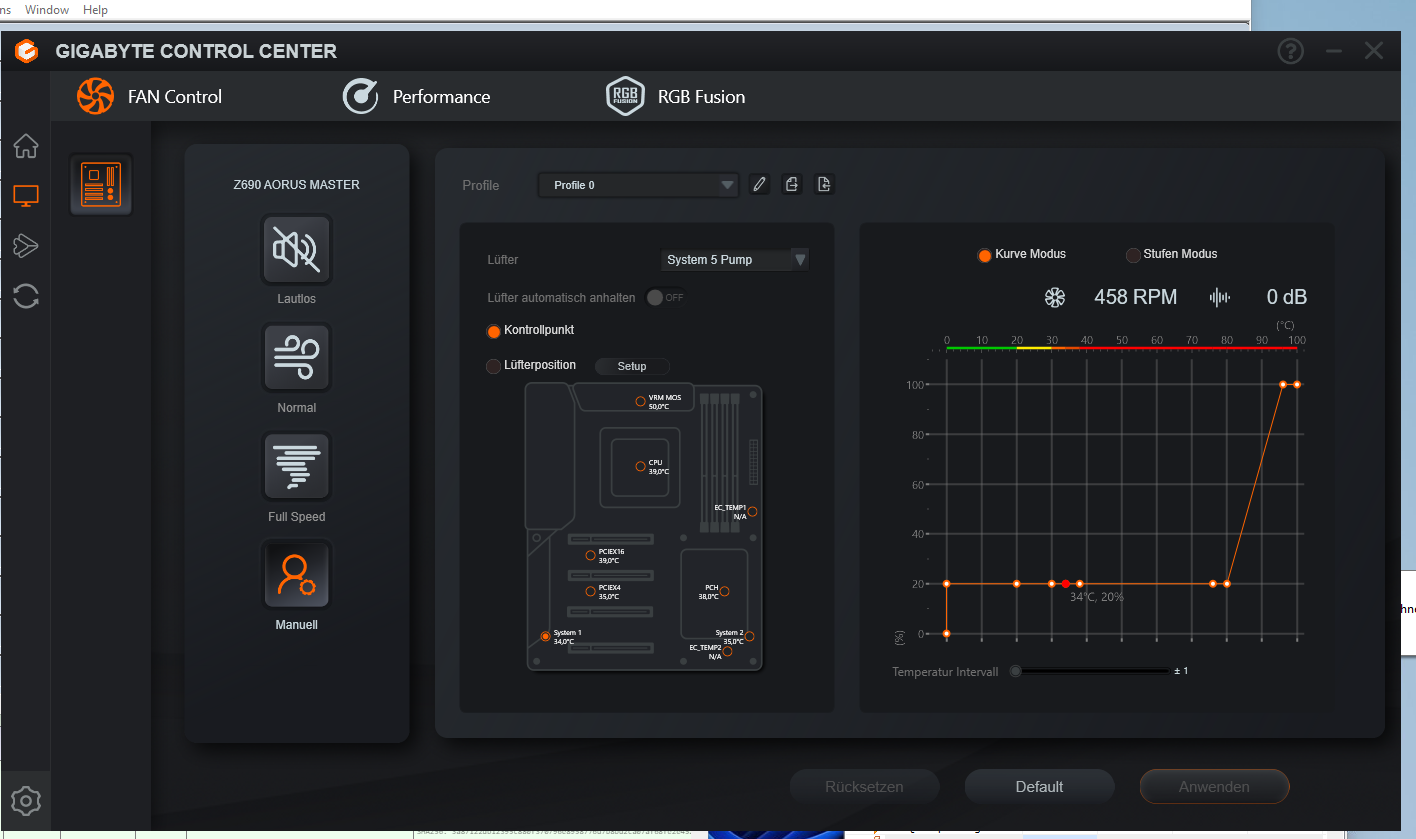
Task: Click the Default button
Action: 1039,787
